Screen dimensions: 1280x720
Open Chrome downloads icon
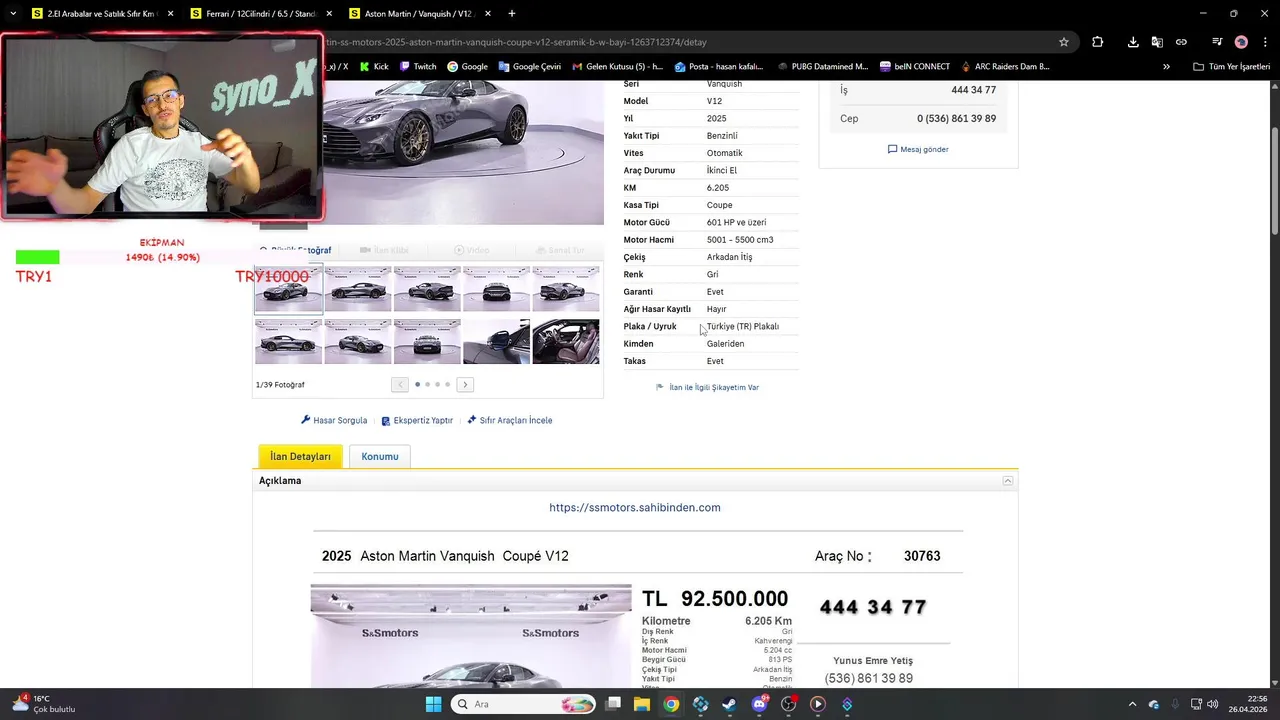pyautogui.click(x=1133, y=42)
